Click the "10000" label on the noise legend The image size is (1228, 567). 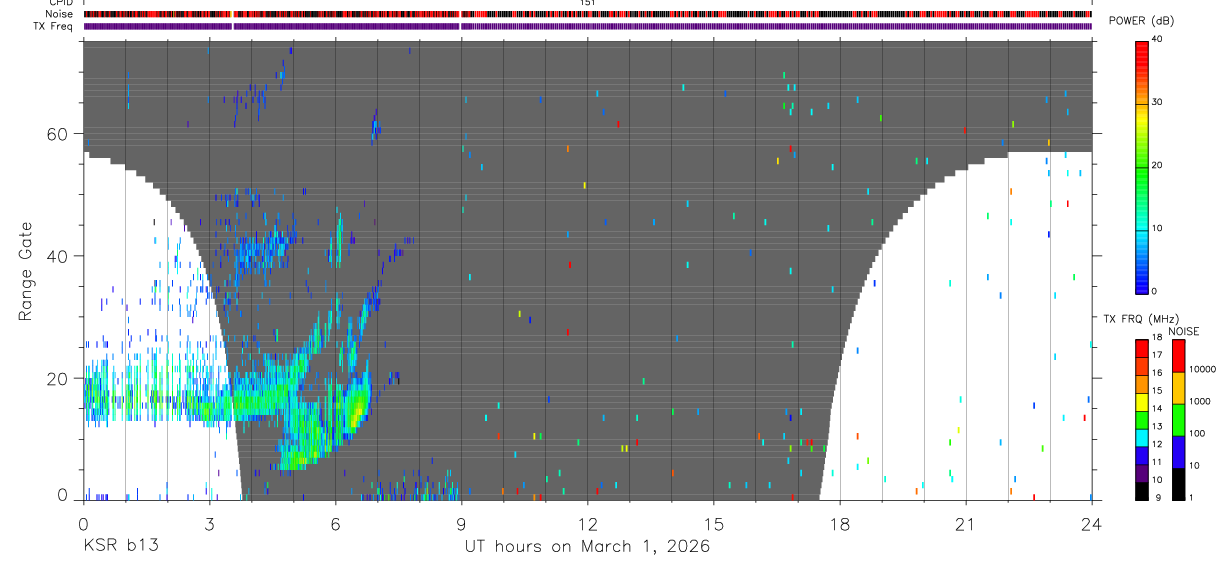pyautogui.click(x=1203, y=369)
